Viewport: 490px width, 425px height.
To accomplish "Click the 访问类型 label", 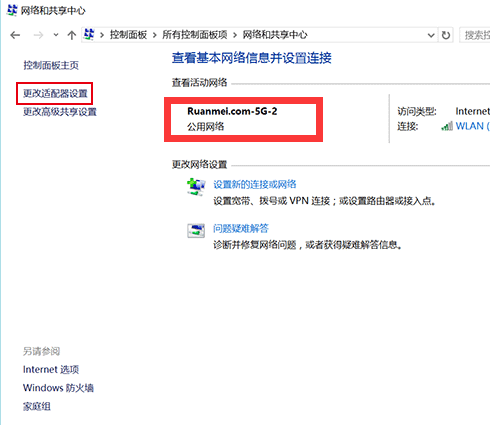I will click(x=417, y=111).
